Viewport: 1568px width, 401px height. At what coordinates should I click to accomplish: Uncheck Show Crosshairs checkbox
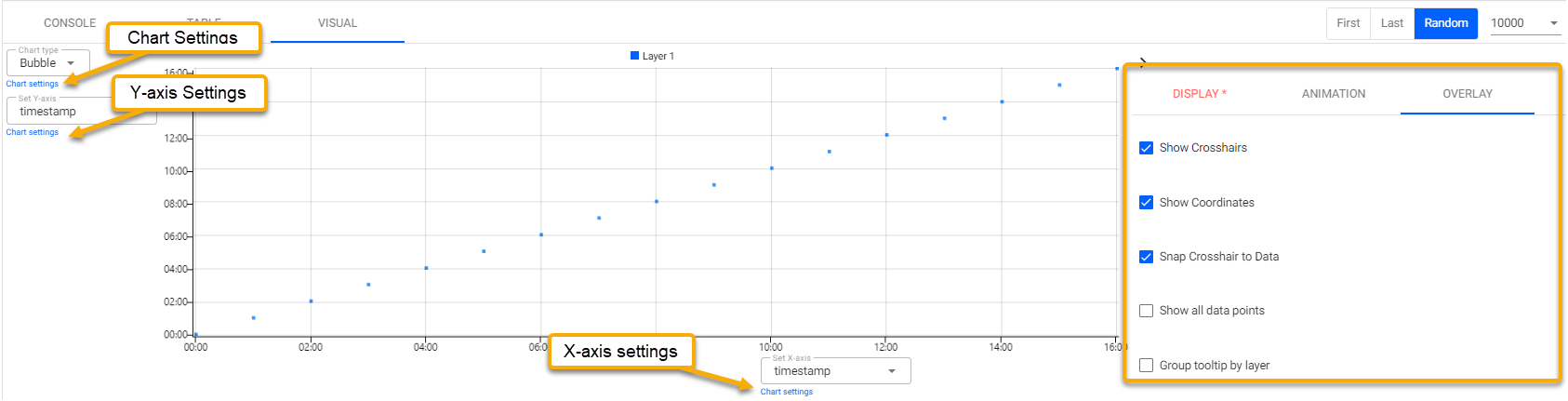coord(1147,148)
